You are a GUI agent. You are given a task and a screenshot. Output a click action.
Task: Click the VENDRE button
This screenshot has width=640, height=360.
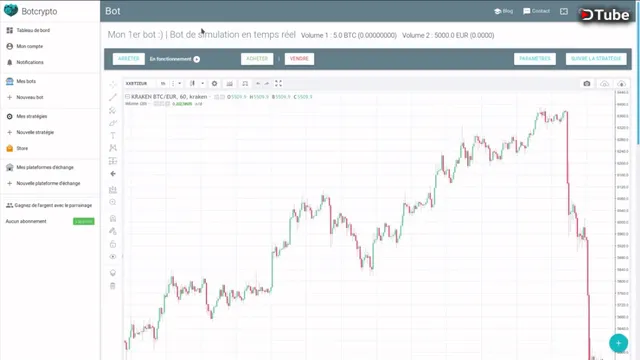point(299,59)
